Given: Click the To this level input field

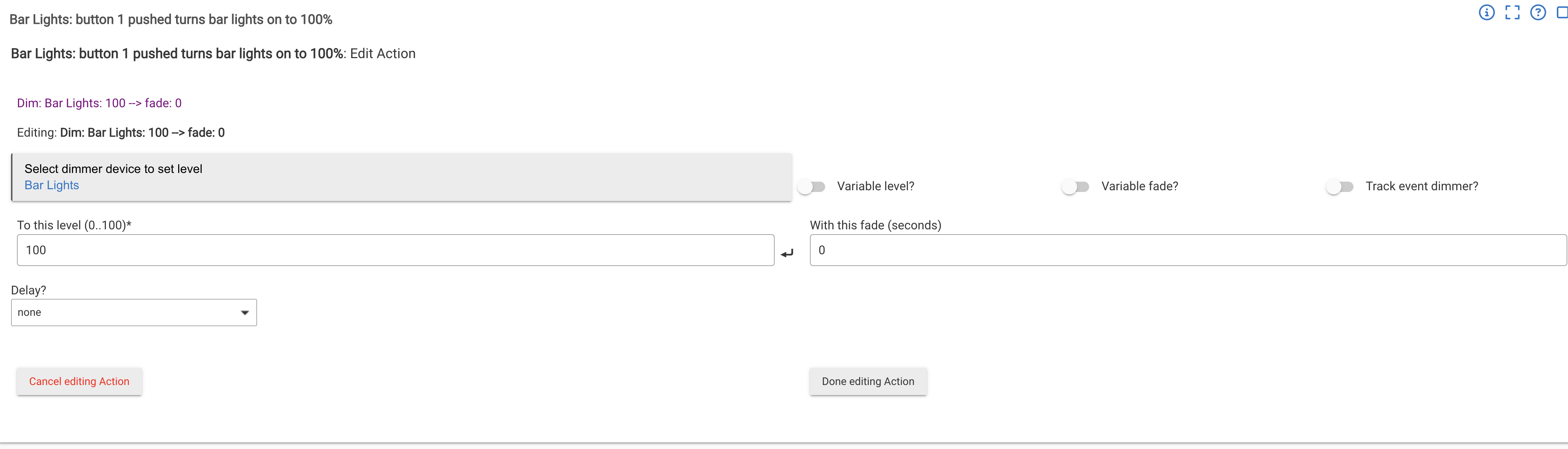Looking at the screenshot, I should click(x=396, y=250).
